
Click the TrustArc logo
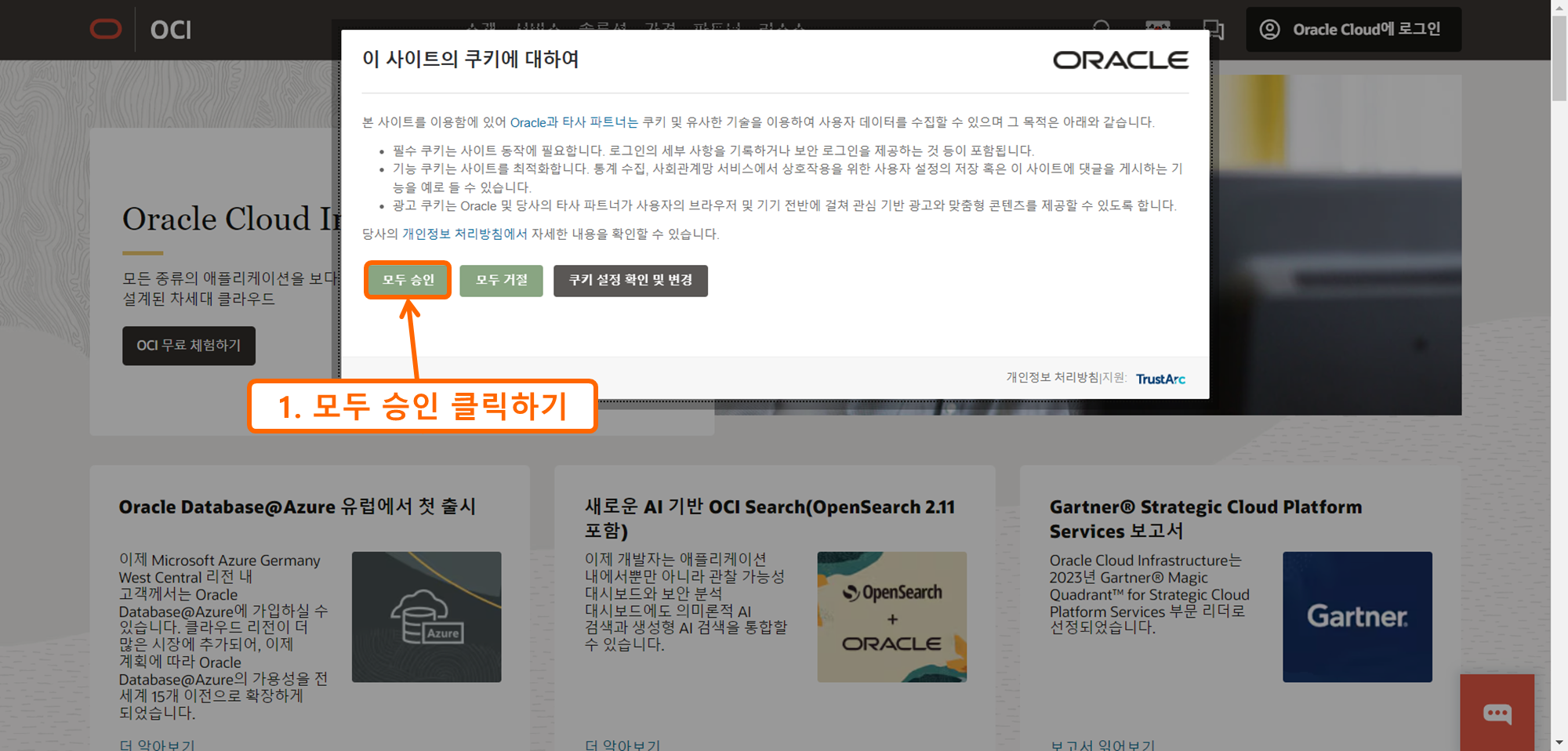tap(1160, 379)
